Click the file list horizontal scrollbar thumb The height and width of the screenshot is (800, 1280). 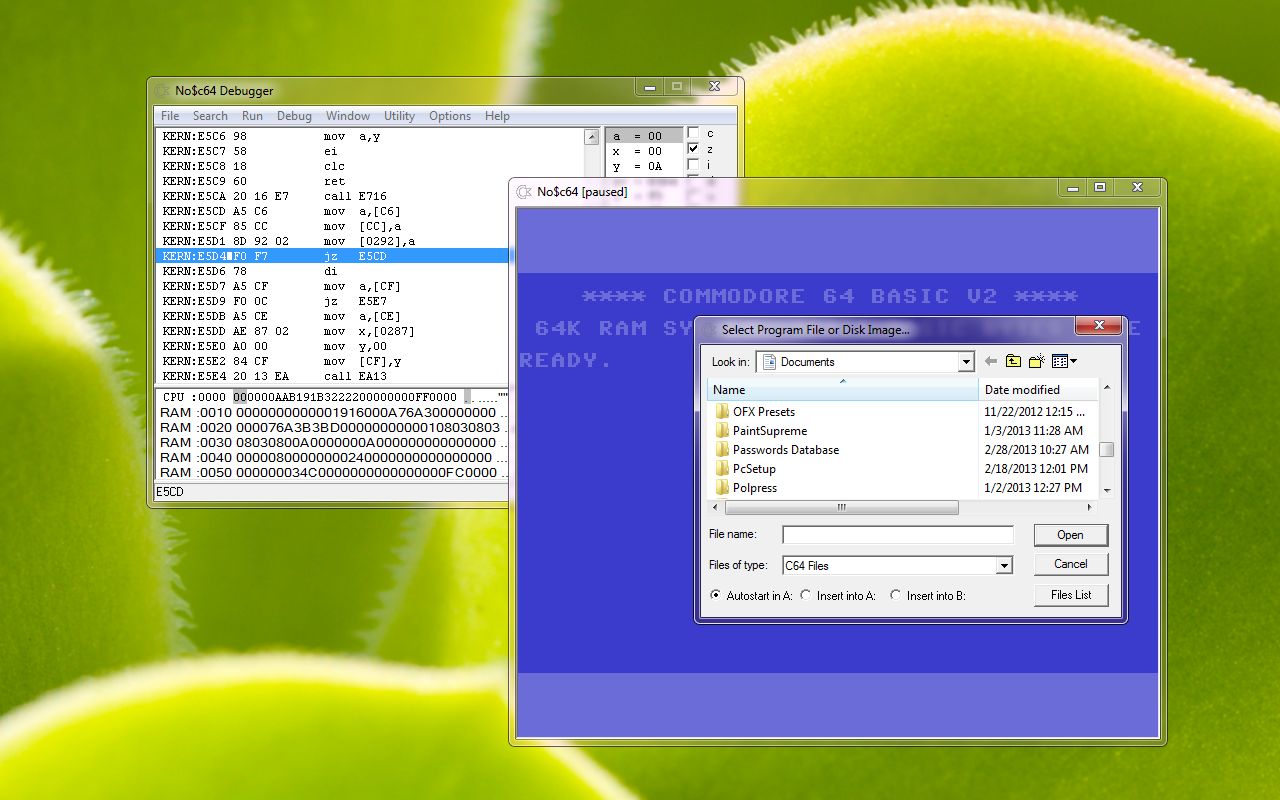[x=841, y=507]
